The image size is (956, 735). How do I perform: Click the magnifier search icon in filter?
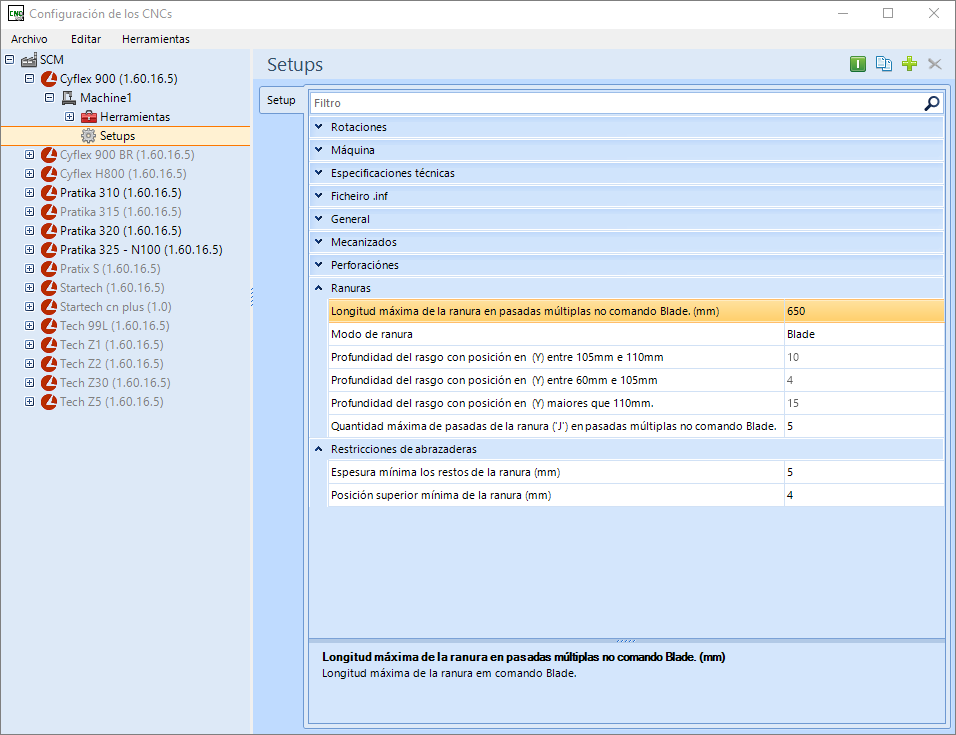point(932,103)
